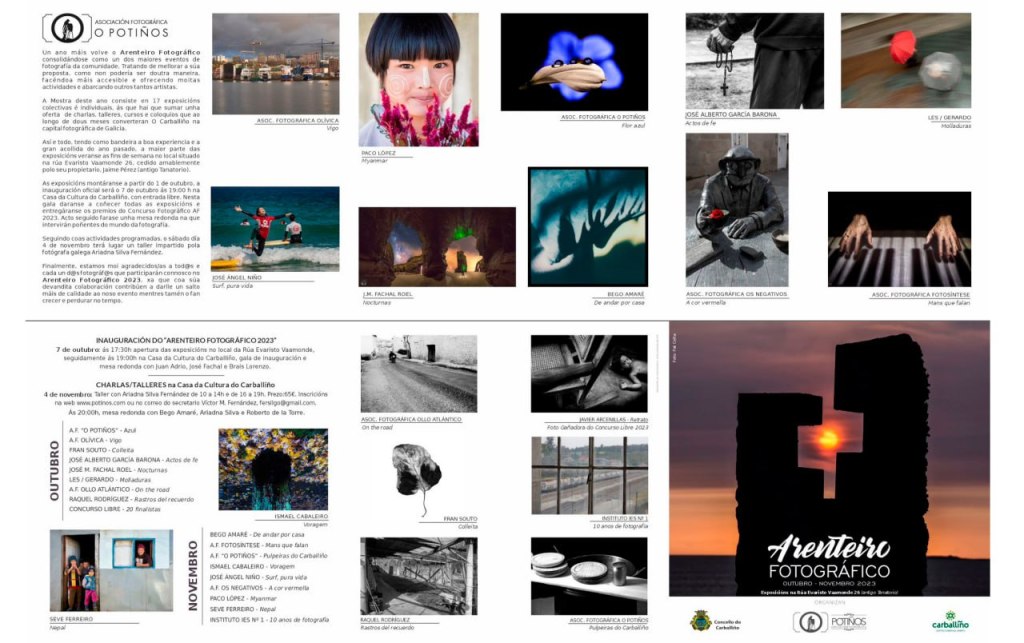Screen dimensions: 1024x643
Task: Select the Actos de fe rosary photo
Action: coord(754,60)
